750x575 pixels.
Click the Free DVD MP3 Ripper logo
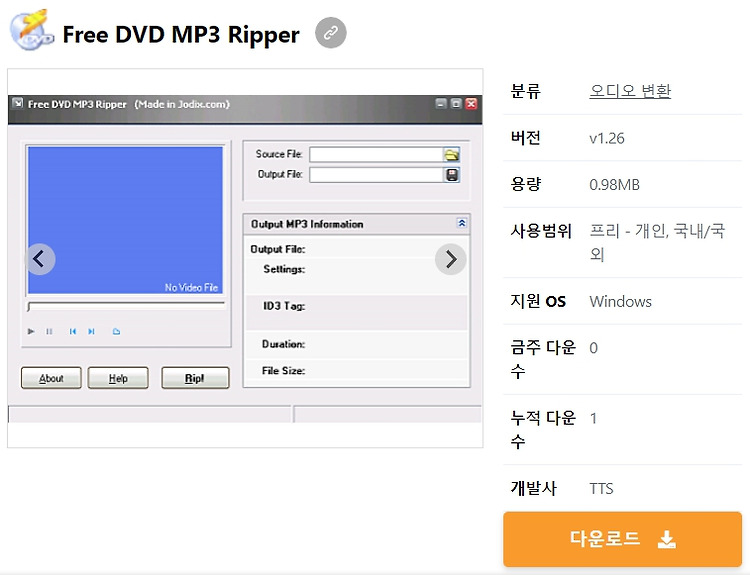coord(32,30)
